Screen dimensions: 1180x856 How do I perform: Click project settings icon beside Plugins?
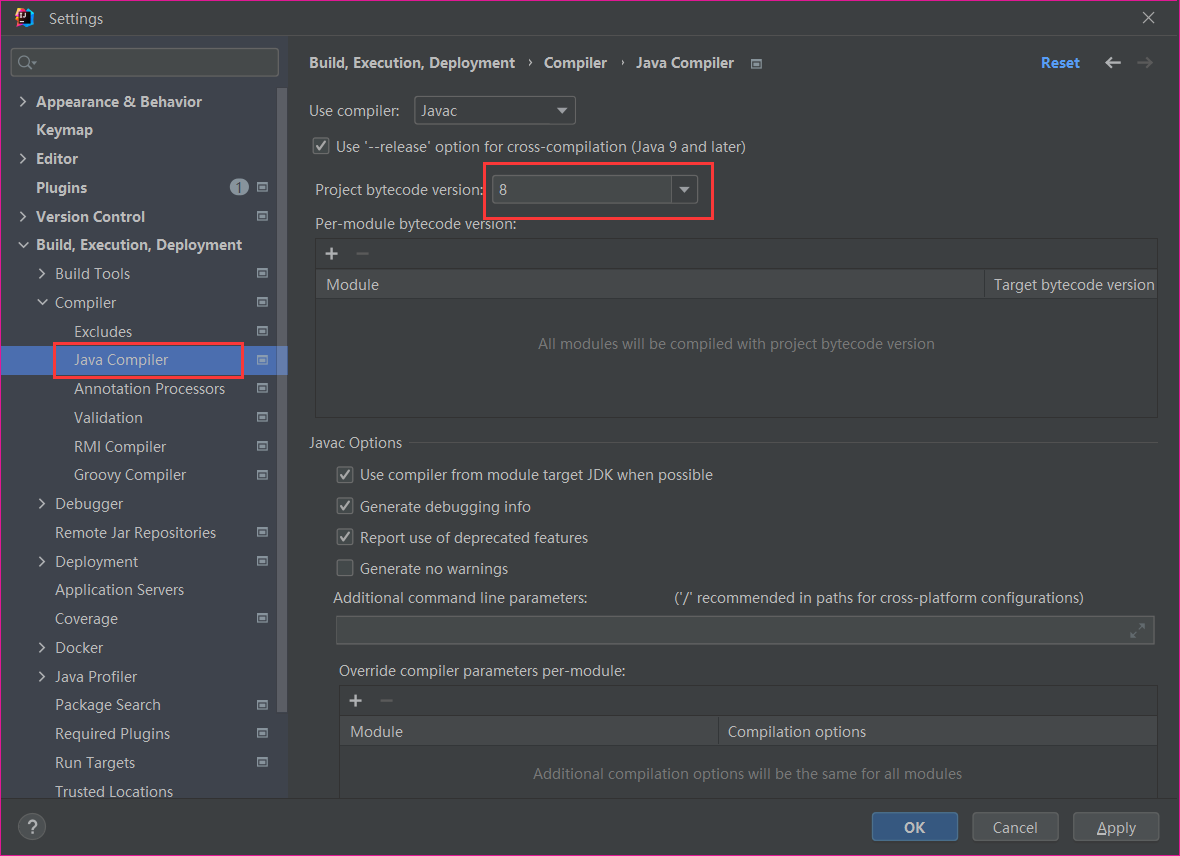pyautogui.click(x=262, y=187)
